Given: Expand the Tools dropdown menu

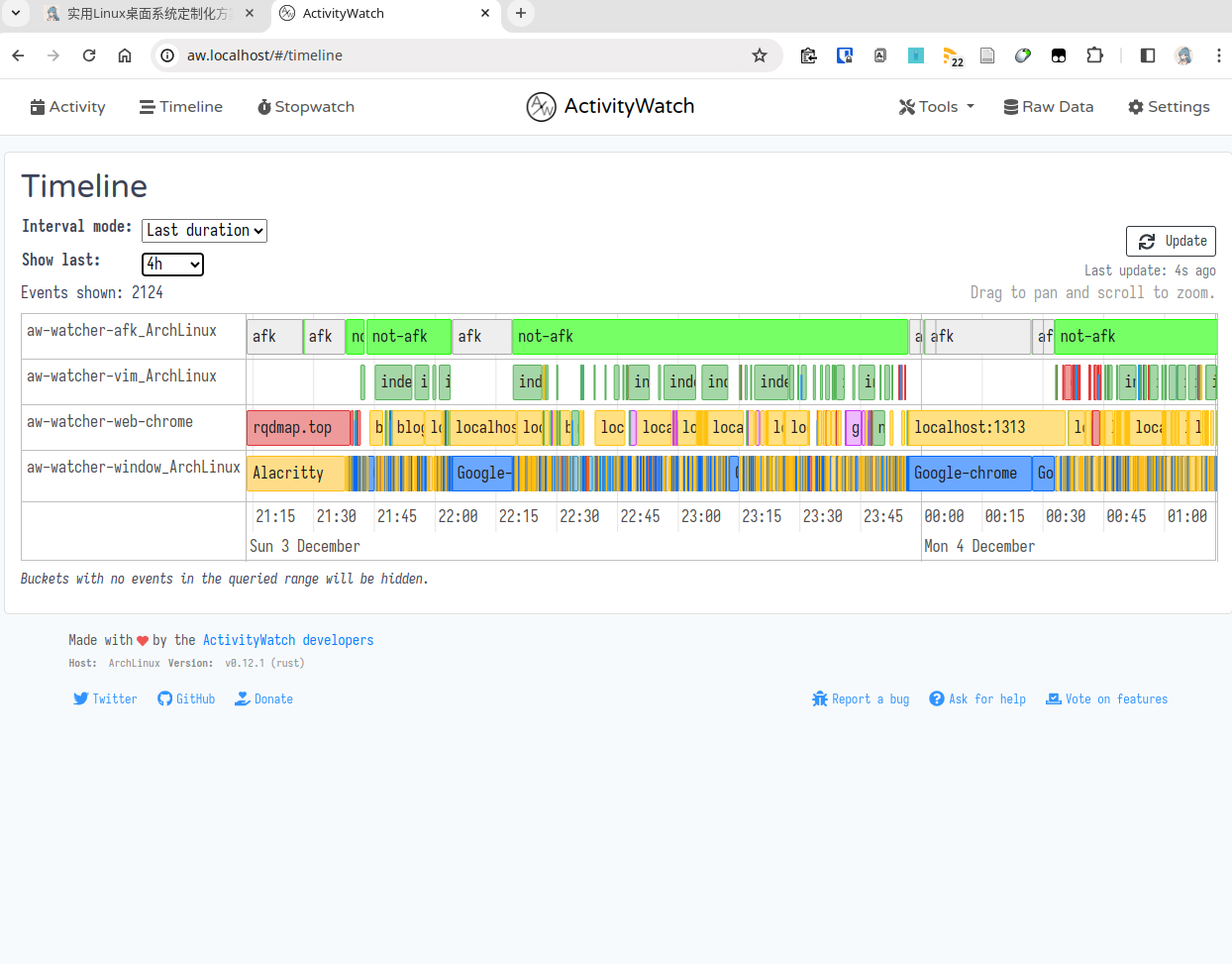Looking at the screenshot, I should 936,107.
